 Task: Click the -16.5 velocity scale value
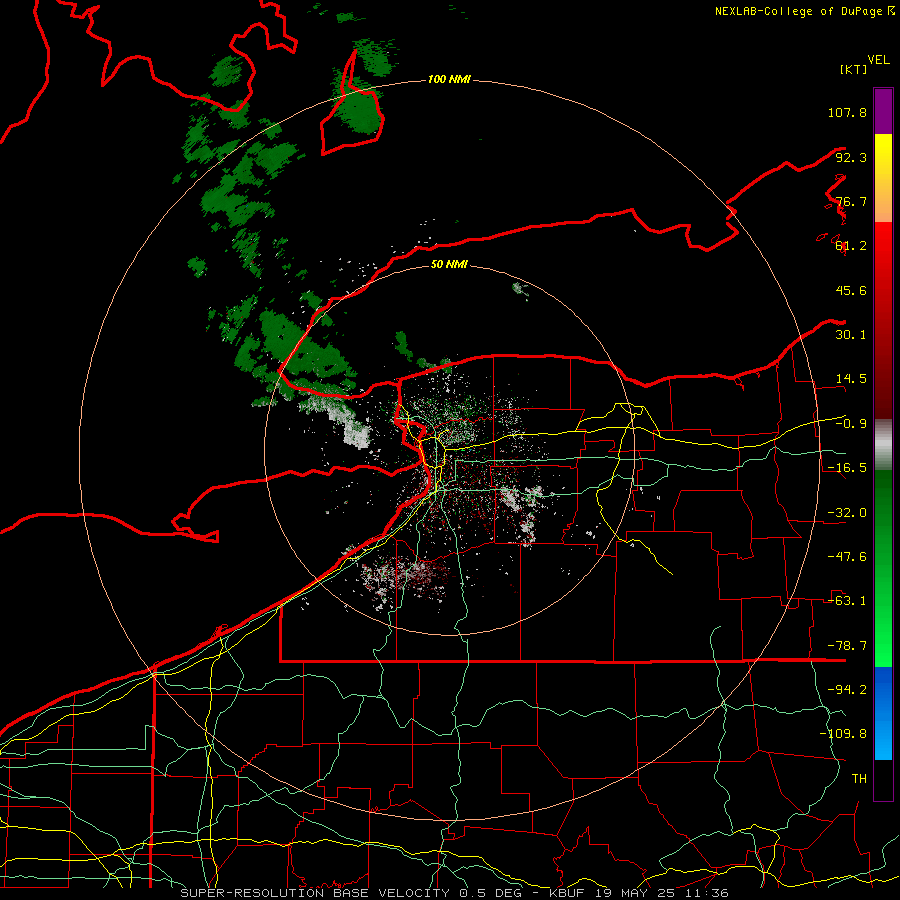(x=847, y=468)
